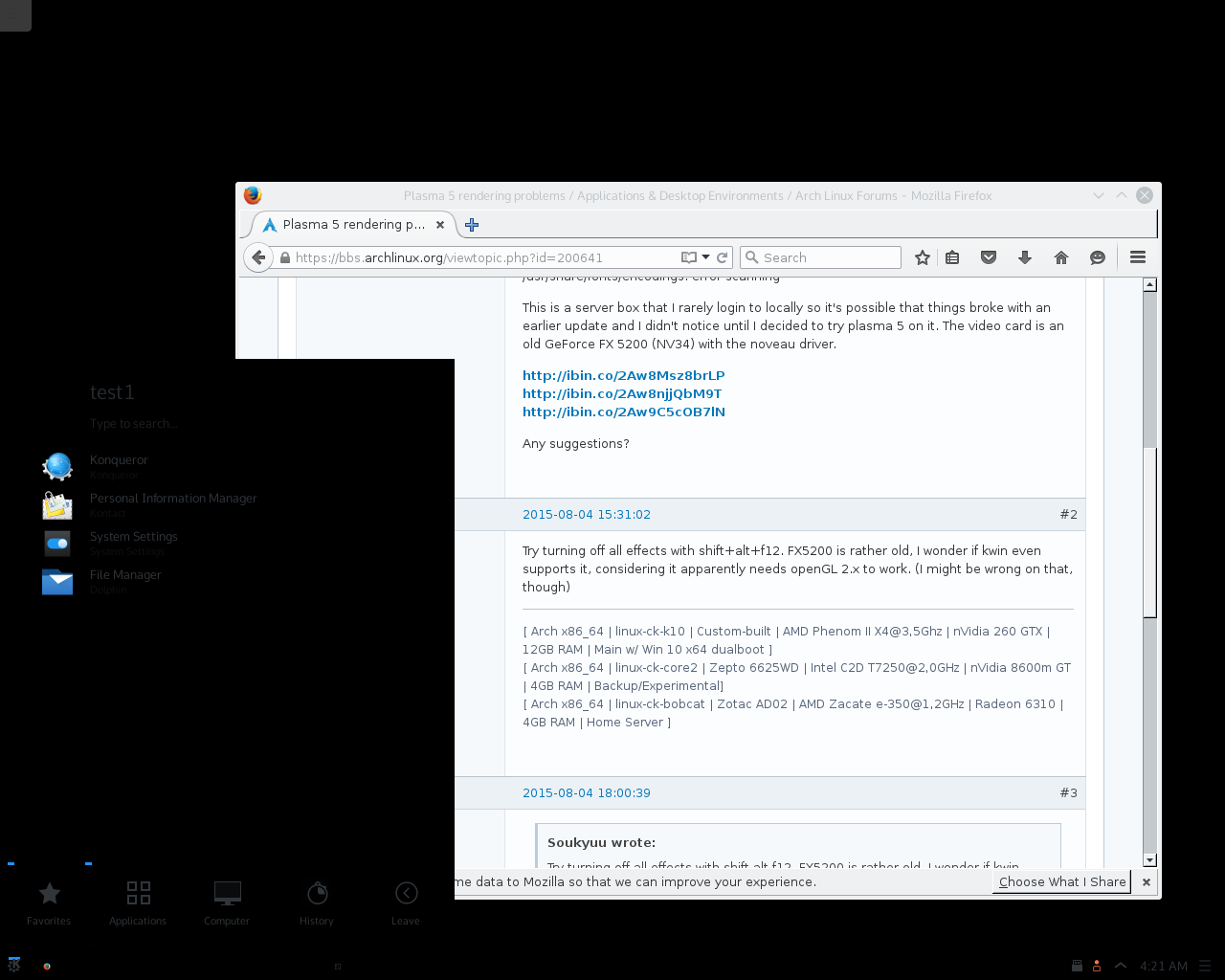Switch to Leave tab in launcher
The image size is (1225, 980).
406,902
